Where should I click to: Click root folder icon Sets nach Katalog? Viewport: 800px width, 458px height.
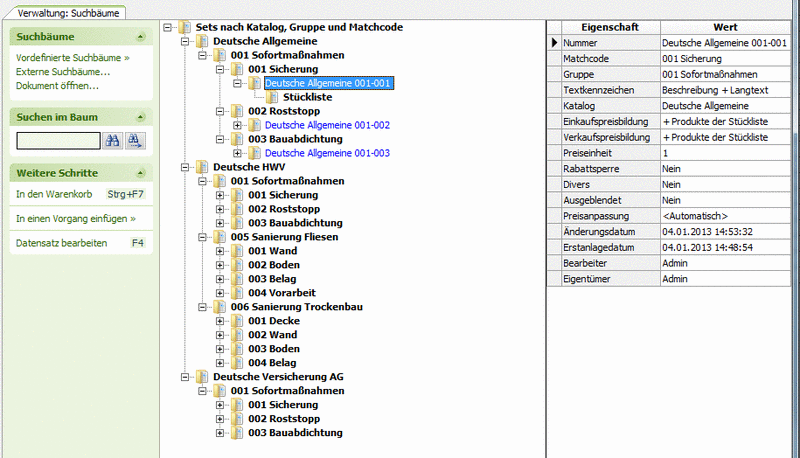185,28
